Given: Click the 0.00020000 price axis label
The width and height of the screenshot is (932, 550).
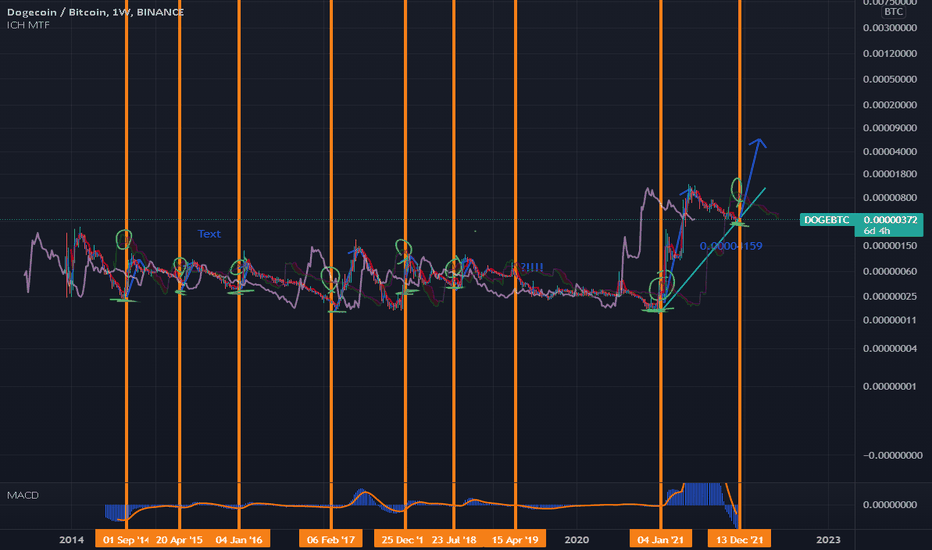Looking at the screenshot, I should [x=890, y=105].
